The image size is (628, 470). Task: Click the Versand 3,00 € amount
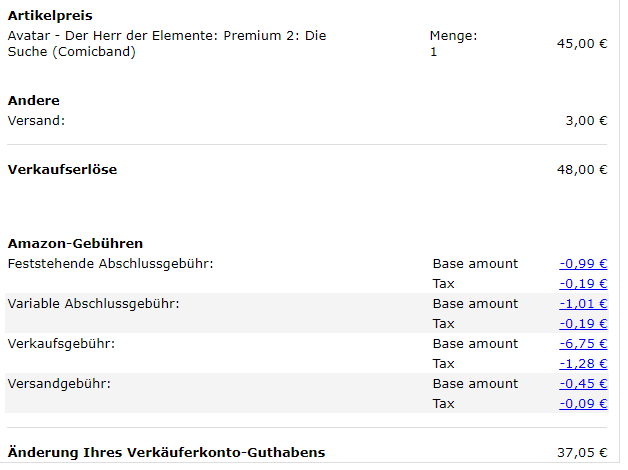(586, 121)
